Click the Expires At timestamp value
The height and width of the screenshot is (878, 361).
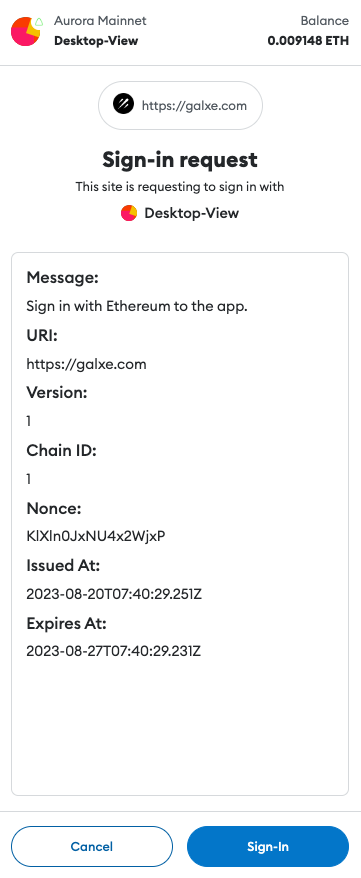114,651
